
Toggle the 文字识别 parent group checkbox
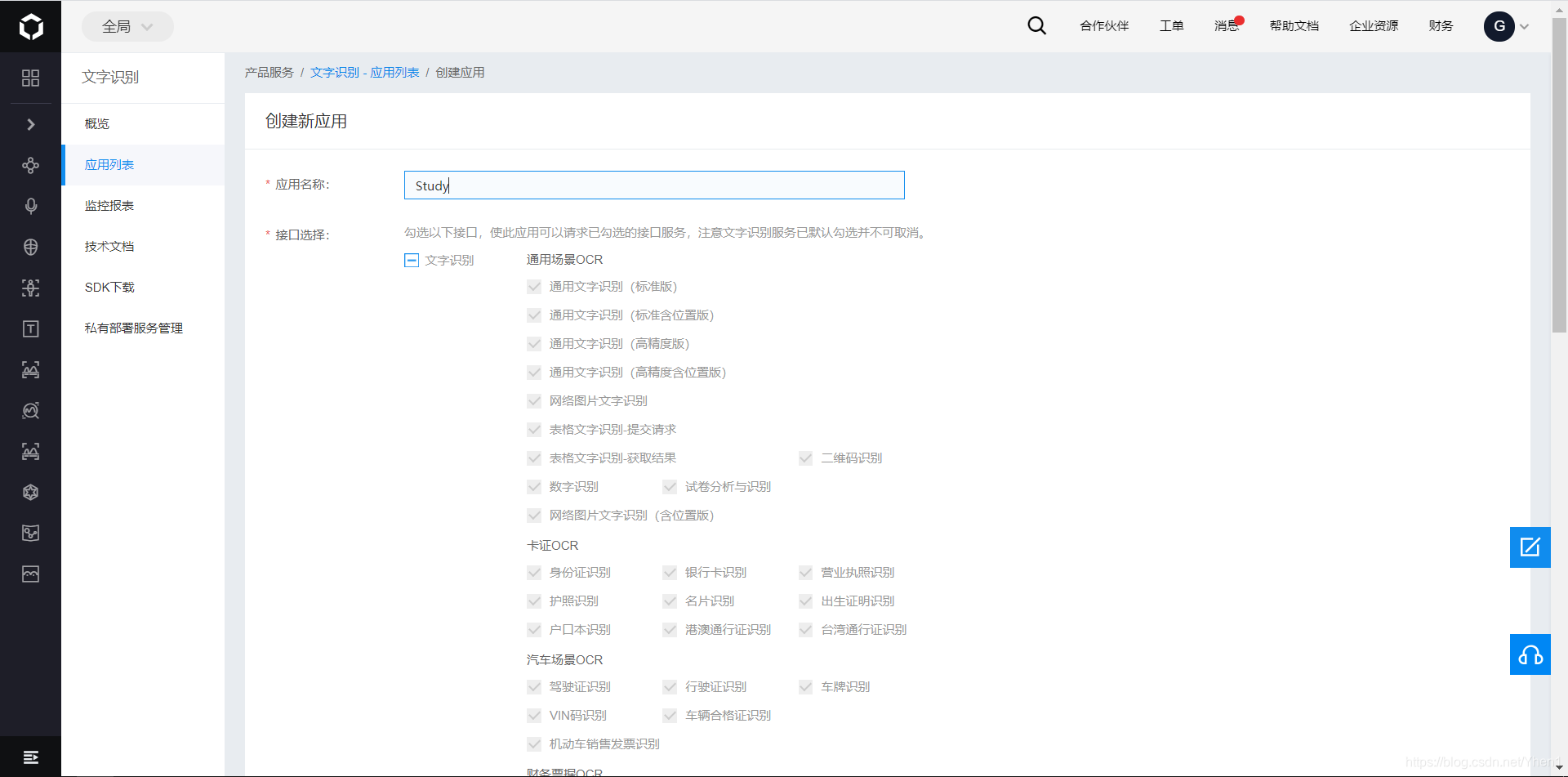(412, 261)
